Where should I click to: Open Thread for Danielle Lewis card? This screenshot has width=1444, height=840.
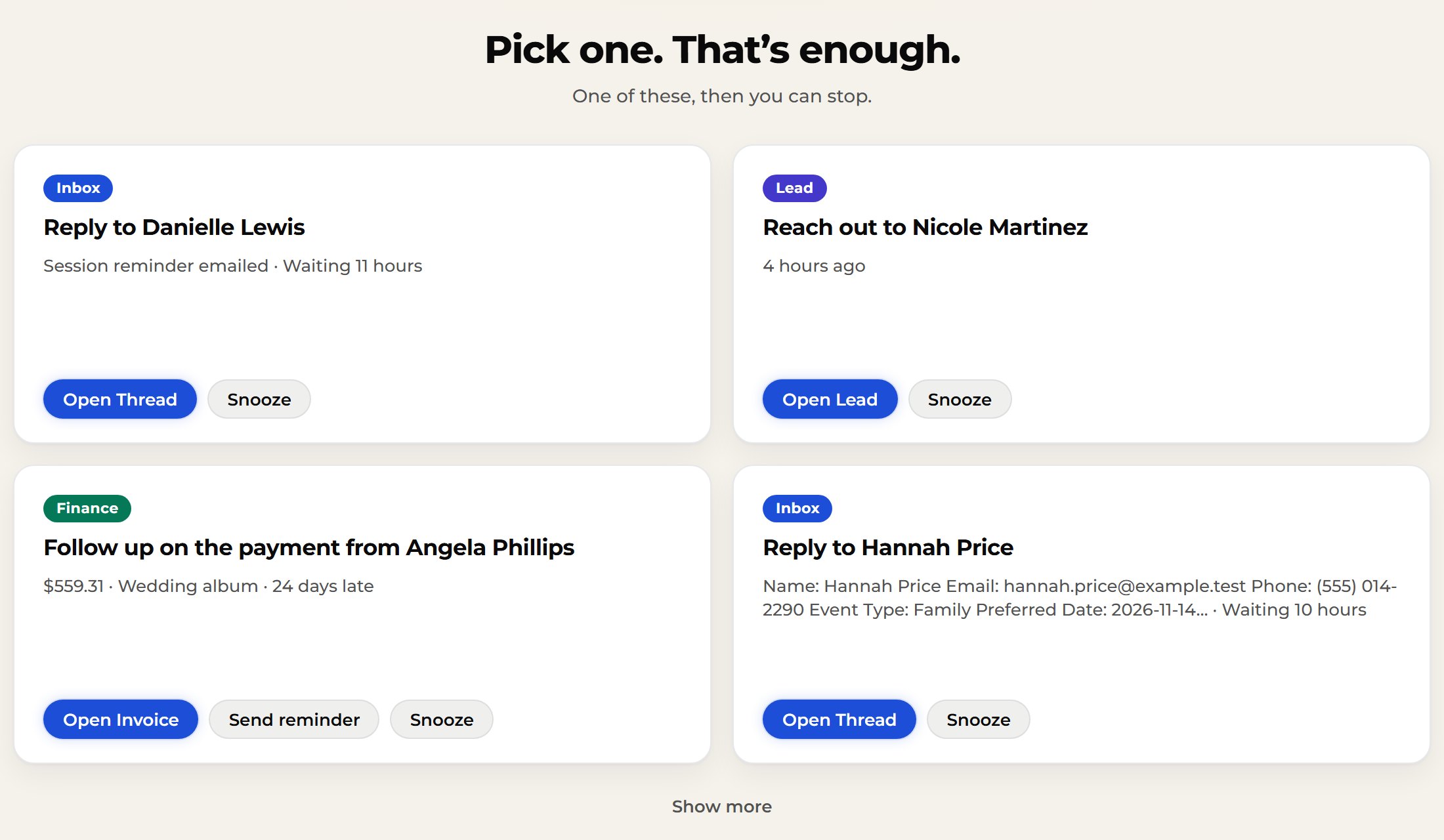[120, 399]
